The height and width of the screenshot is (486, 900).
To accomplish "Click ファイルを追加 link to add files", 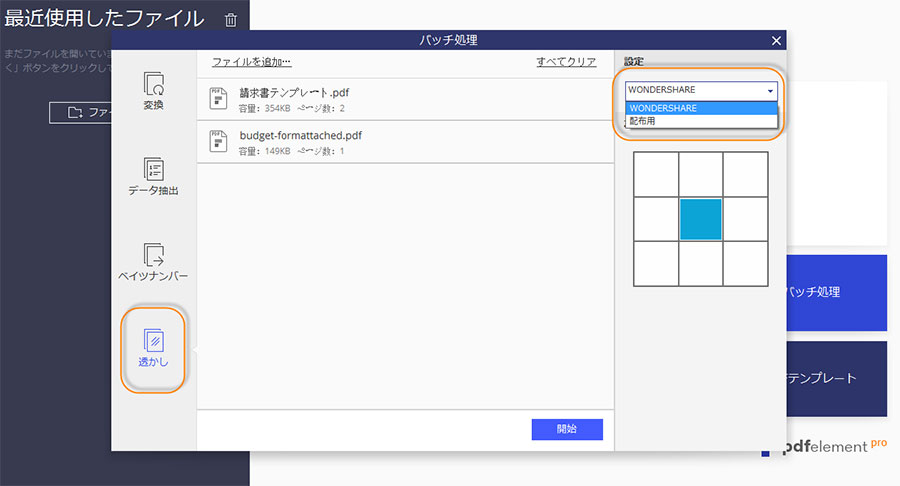I will [251, 62].
